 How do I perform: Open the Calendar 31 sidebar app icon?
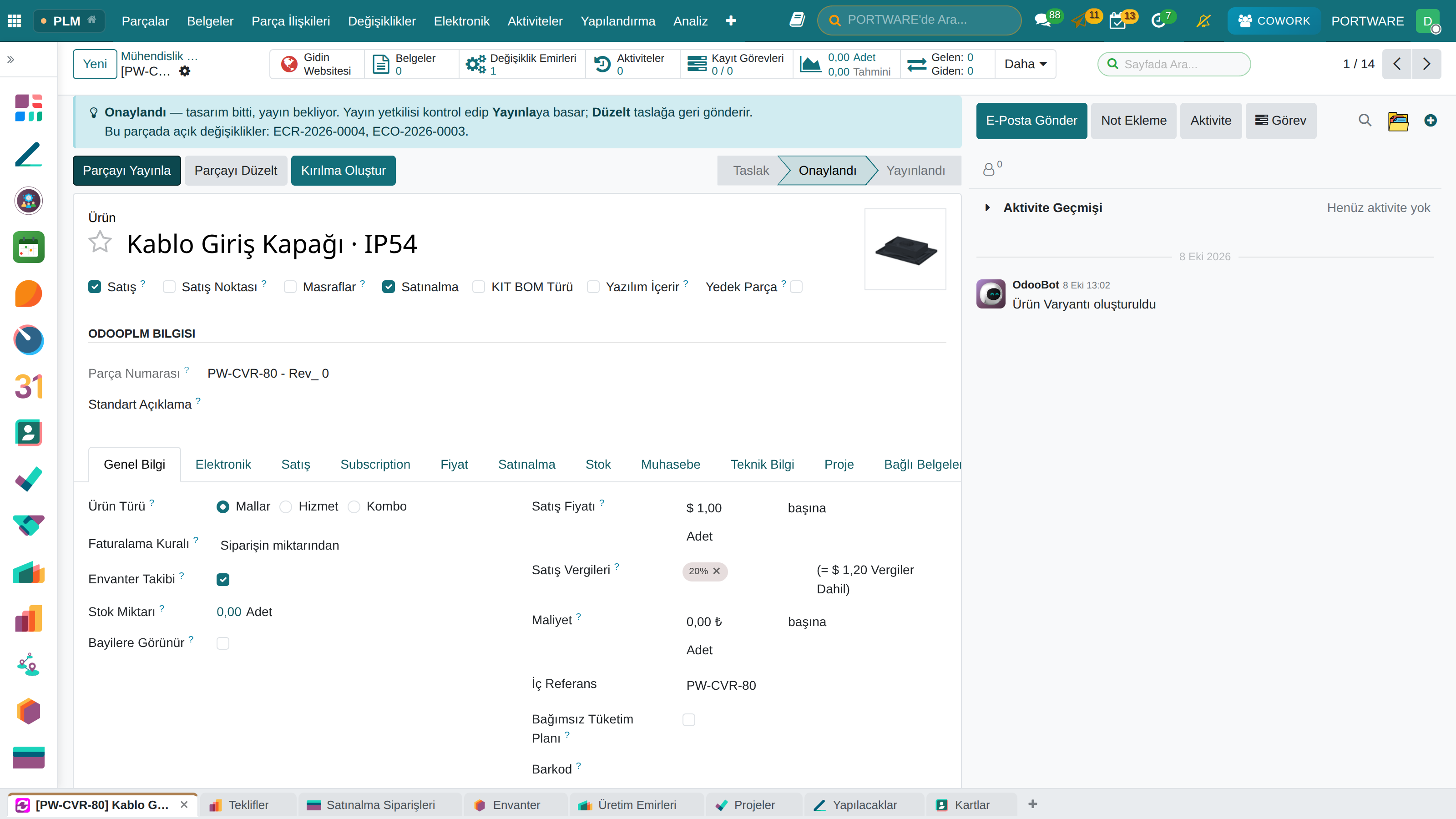point(28,387)
